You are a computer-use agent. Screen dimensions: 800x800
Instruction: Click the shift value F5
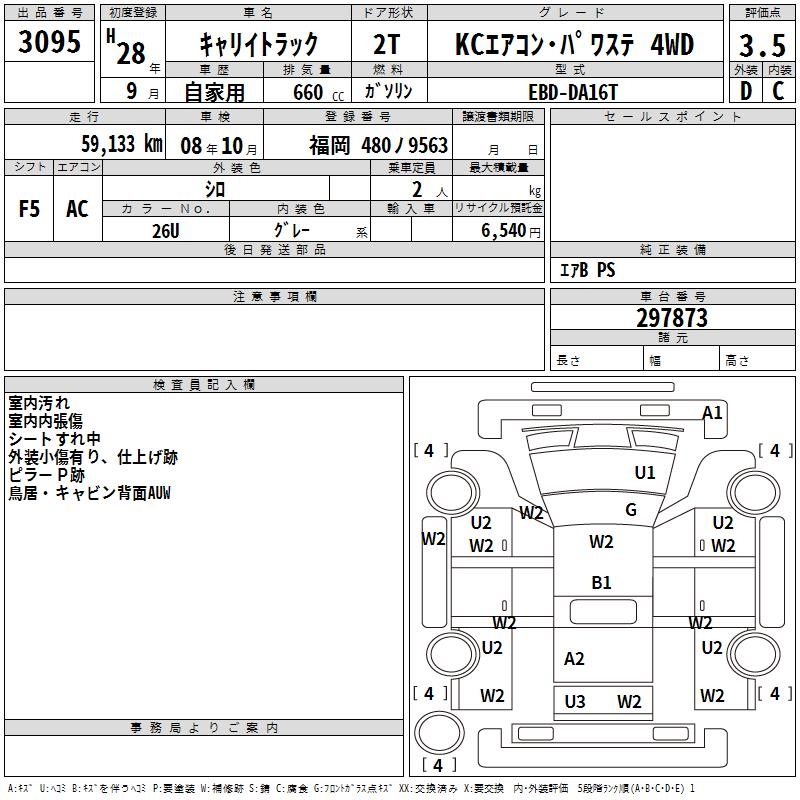[x=29, y=209]
